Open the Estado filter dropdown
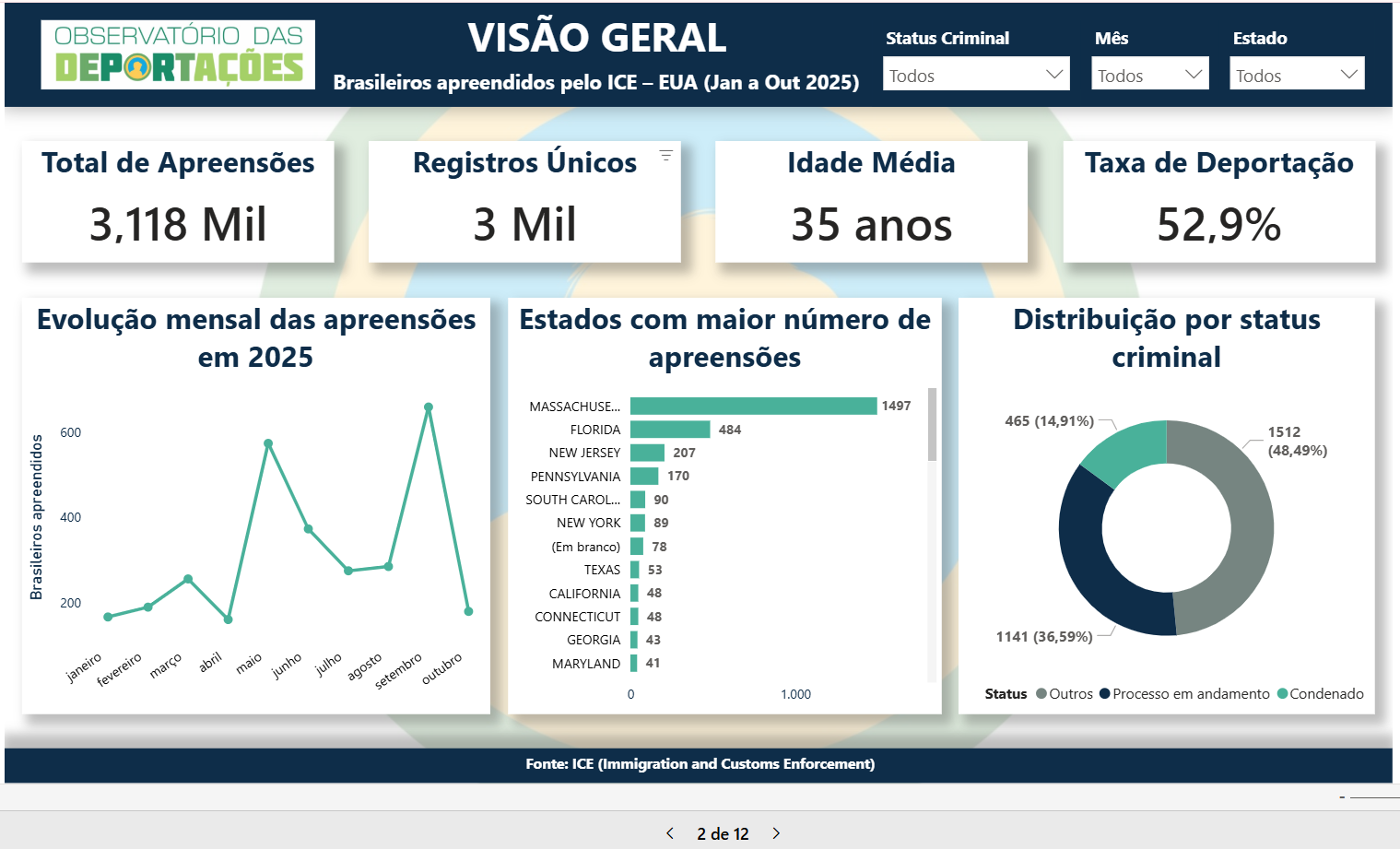The height and width of the screenshot is (849, 1400). click(x=1296, y=75)
